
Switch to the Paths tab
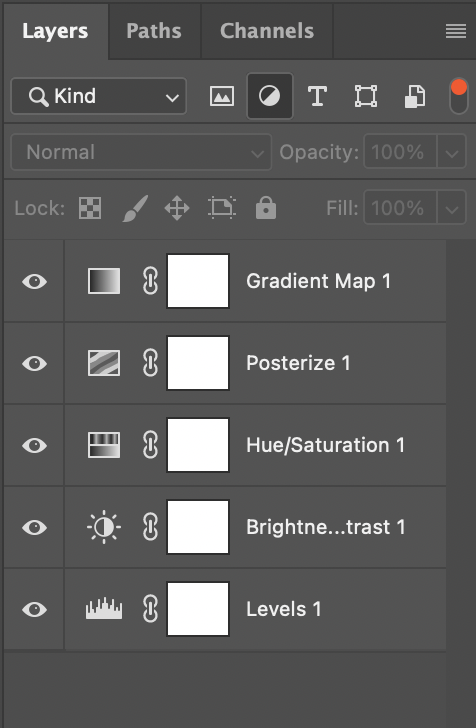(154, 31)
